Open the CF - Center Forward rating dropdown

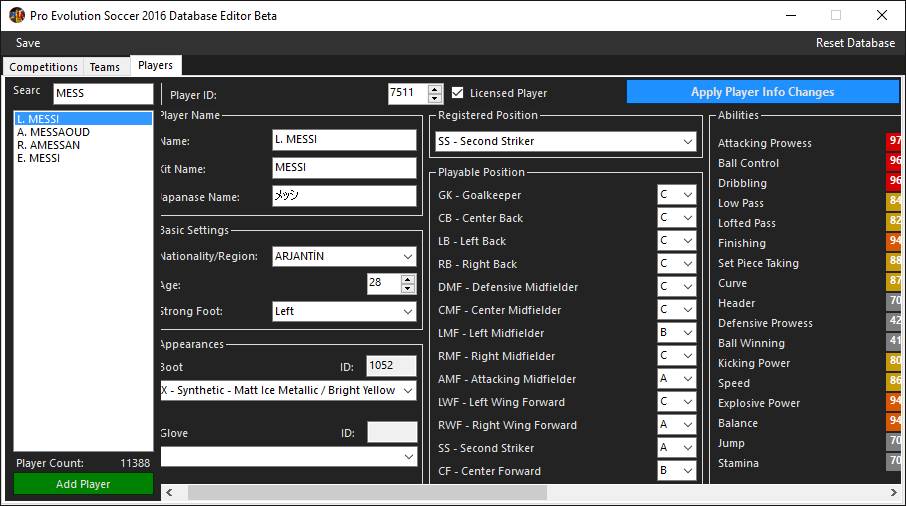coord(677,471)
